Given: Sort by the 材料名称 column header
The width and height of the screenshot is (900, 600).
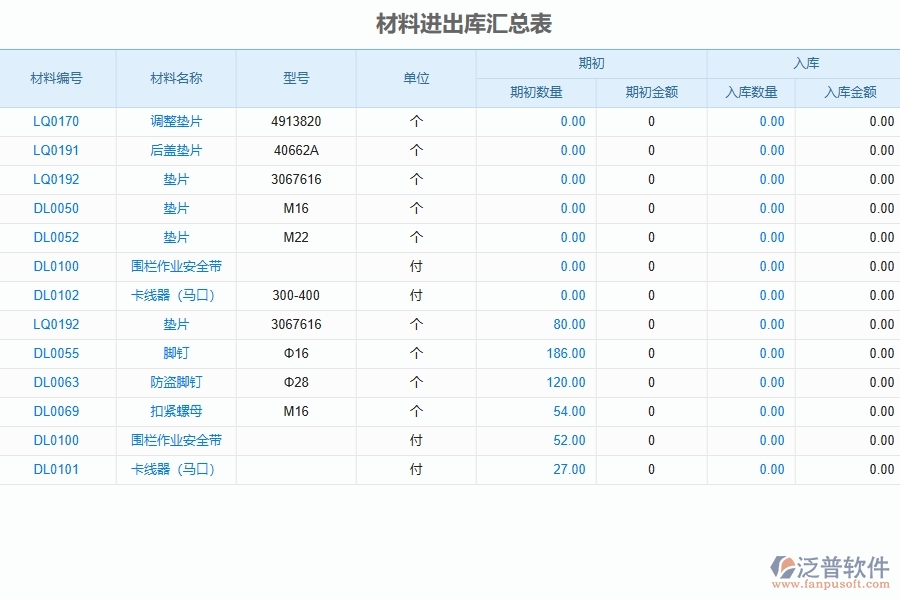Looking at the screenshot, I should pos(176,78).
